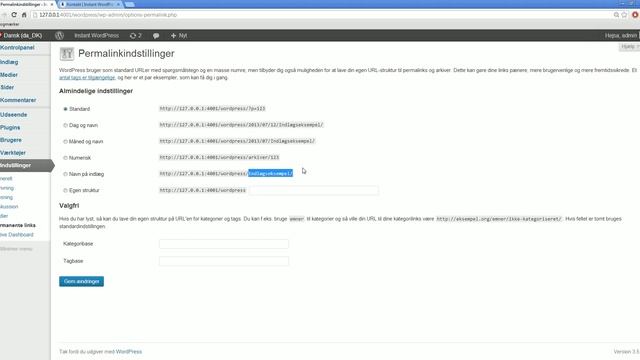Image resolution: width=640 pixels, height=360 pixels.
Task: Follow the antal tags er tilgængelige link
Action: tap(87, 78)
